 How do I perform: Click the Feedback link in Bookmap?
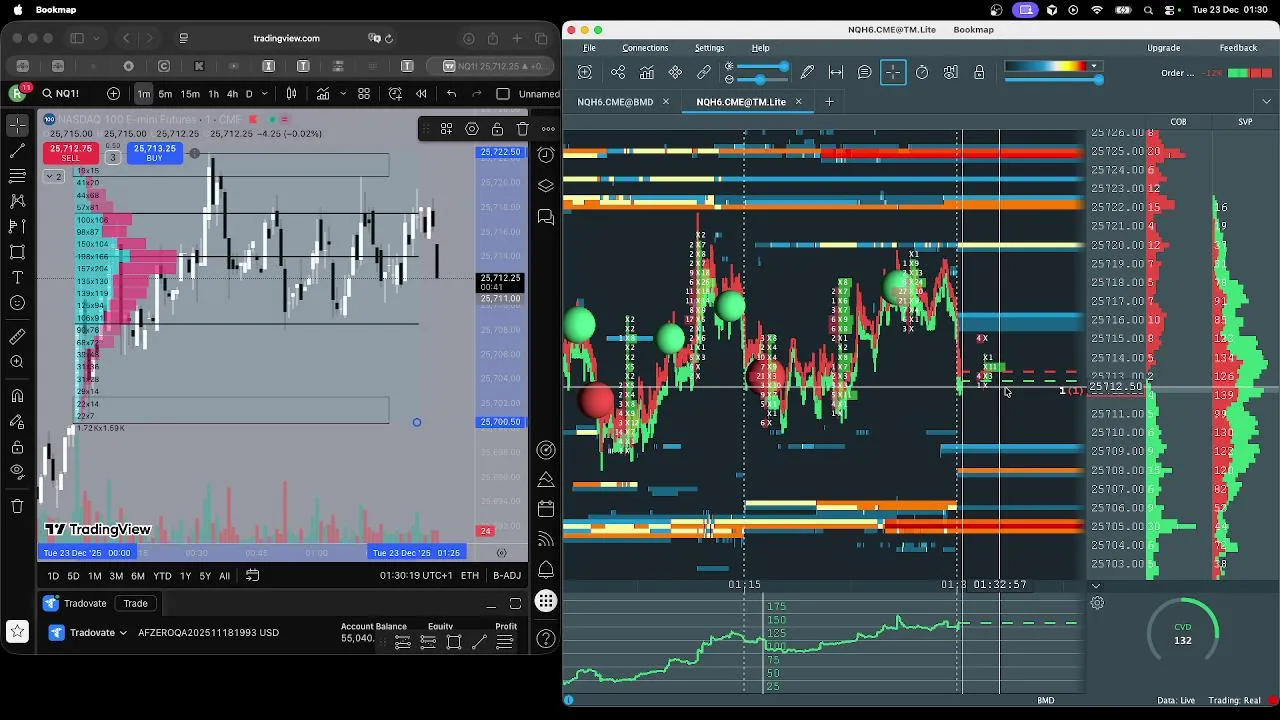pos(1238,48)
